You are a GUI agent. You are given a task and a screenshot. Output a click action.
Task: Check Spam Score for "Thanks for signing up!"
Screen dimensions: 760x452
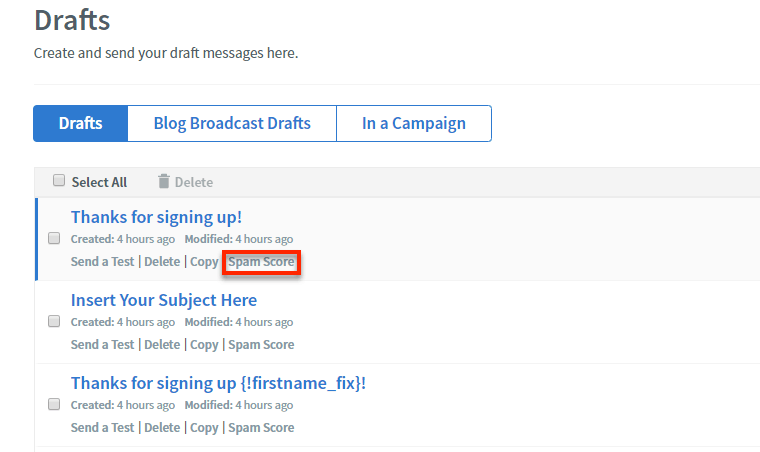[x=262, y=262]
